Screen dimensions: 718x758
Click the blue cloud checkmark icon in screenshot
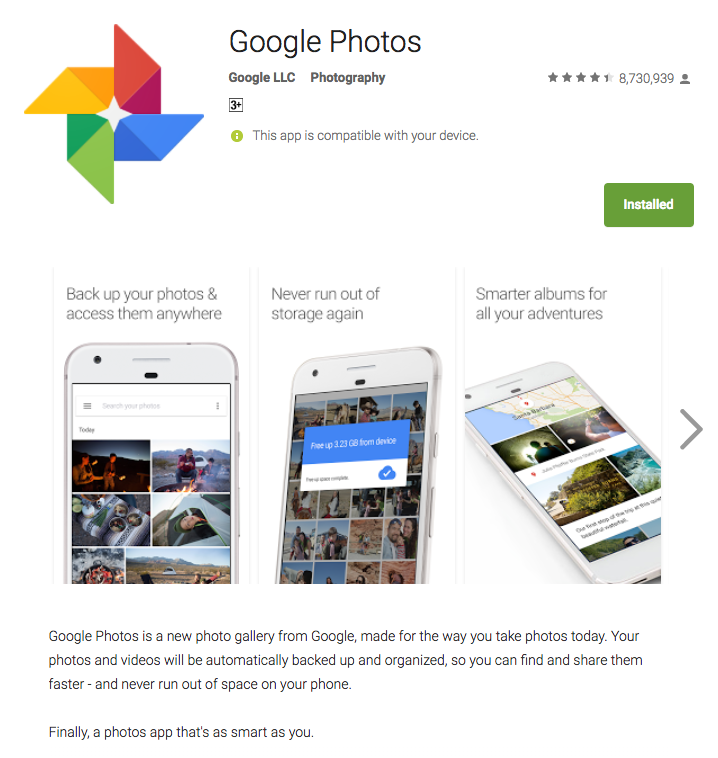tap(386, 473)
